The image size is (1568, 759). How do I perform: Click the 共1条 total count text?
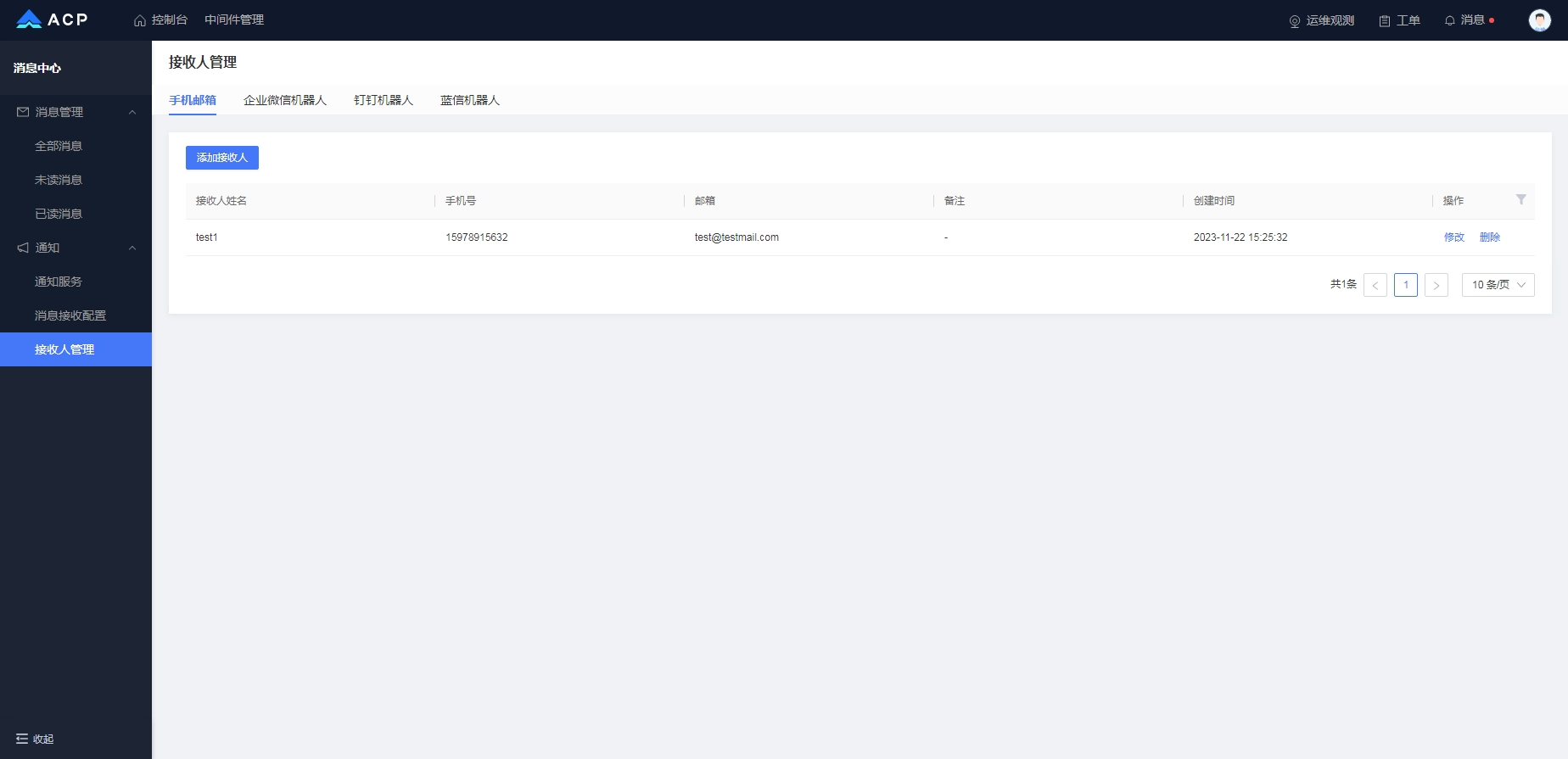[x=1343, y=284]
